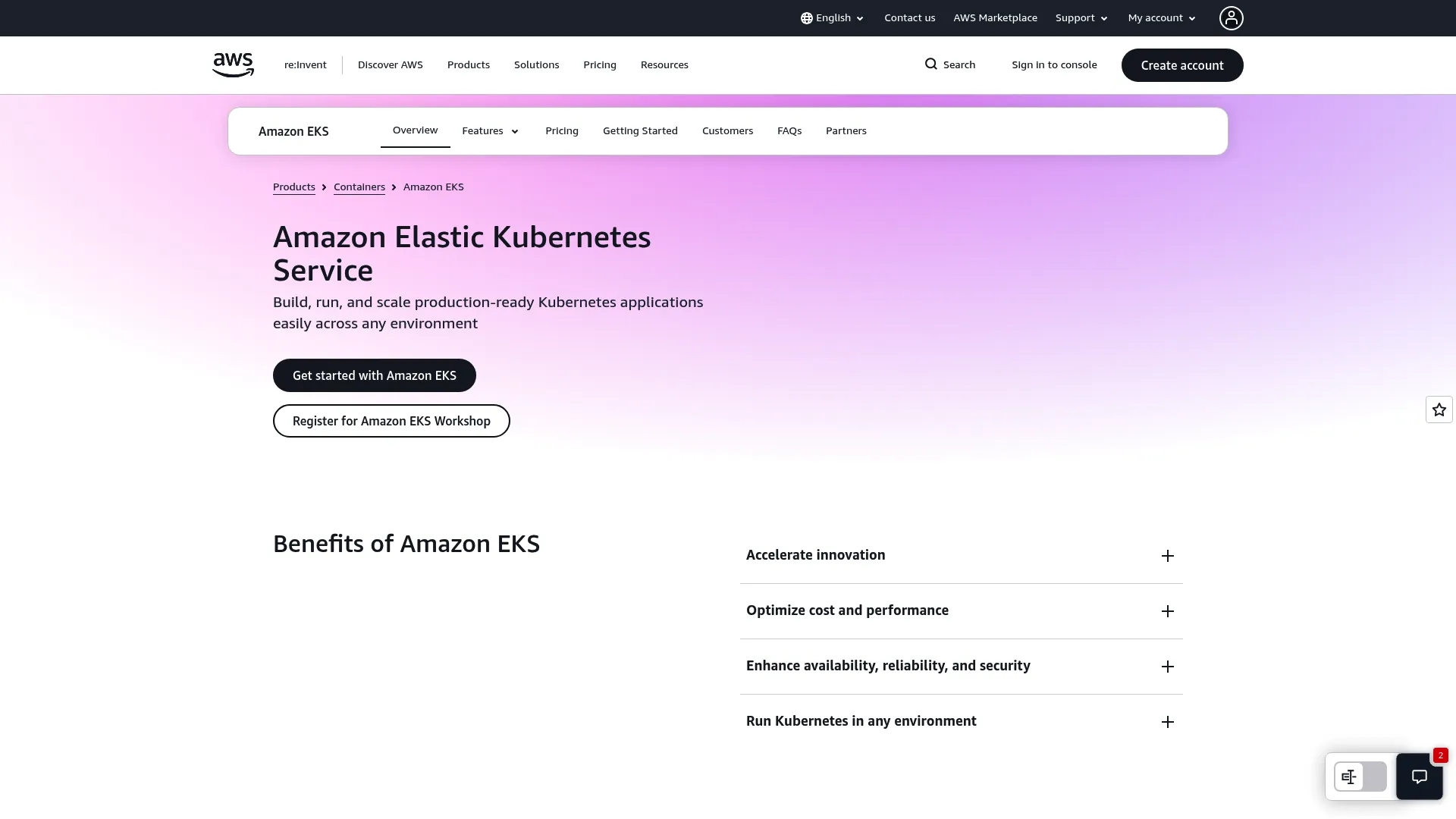Click the Products breadcrumb link
This screenshot has width=1456, height=819.
point(293,187)
